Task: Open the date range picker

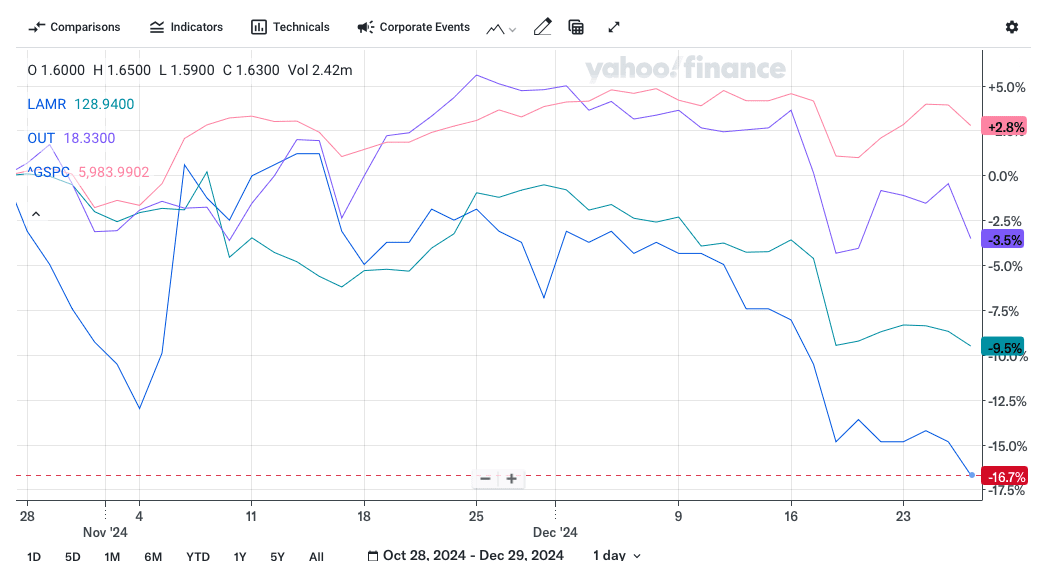Action: click(466, 556)
